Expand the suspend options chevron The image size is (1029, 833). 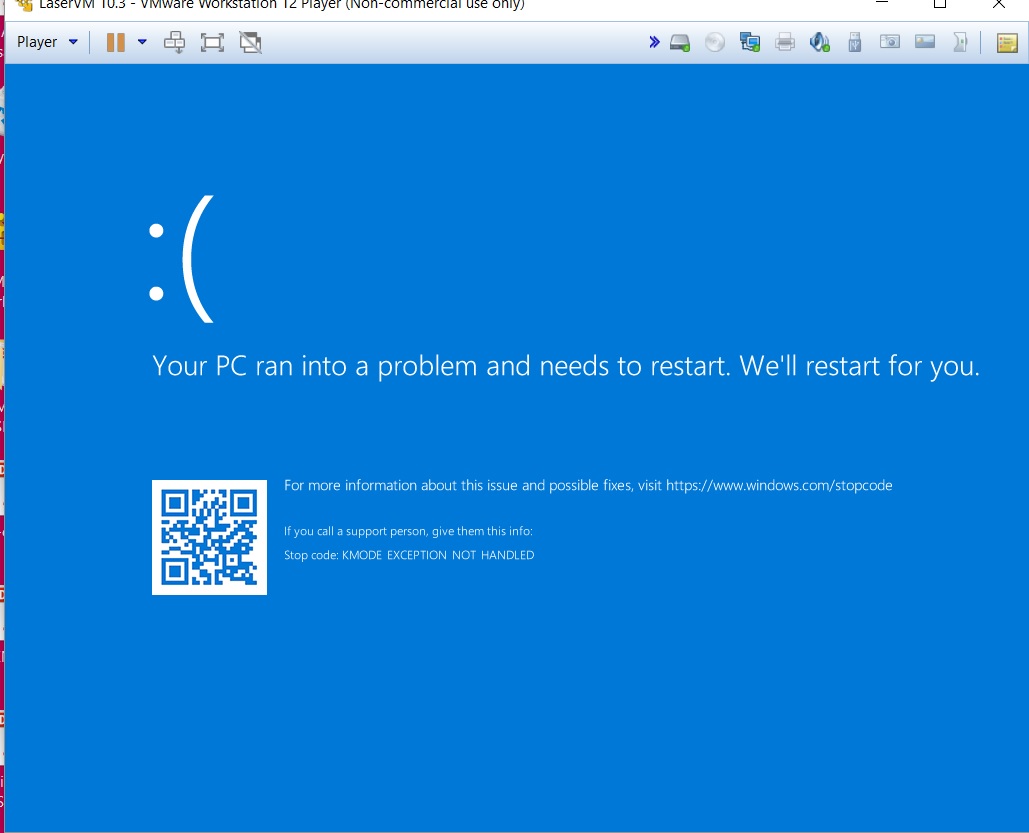tap(141, 42)
